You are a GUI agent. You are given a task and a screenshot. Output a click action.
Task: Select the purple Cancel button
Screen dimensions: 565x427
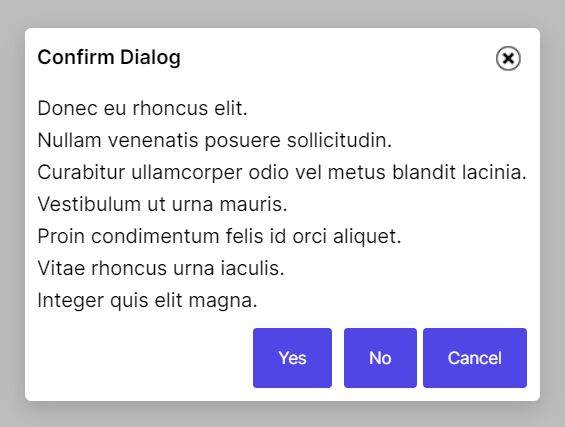pyautogui.click(x=475, y=358)
